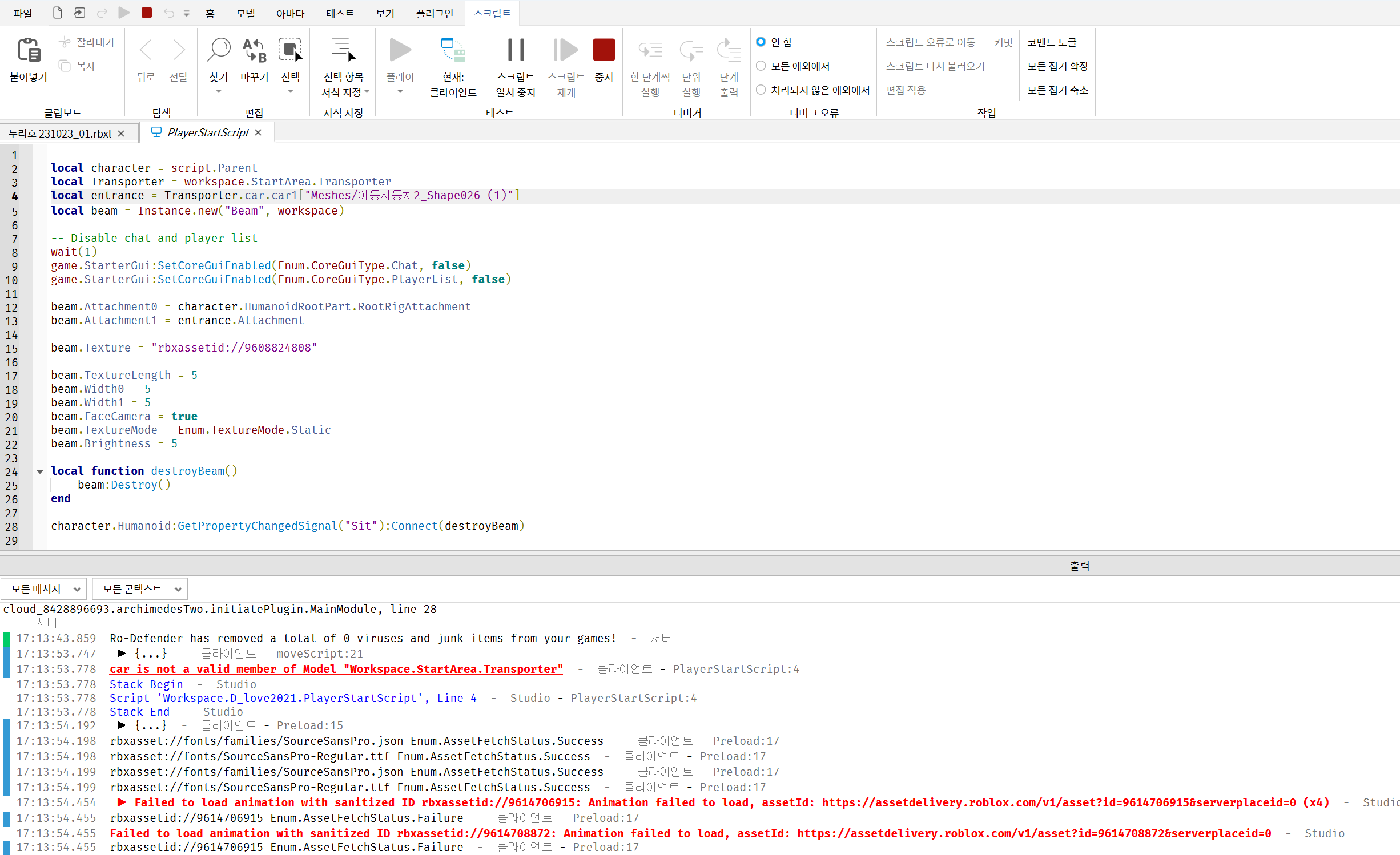Open the All Contexts (모든 콘텍스트) filter dropdown
This screenshot has width=1400, height=855.
tap(140, 588)
